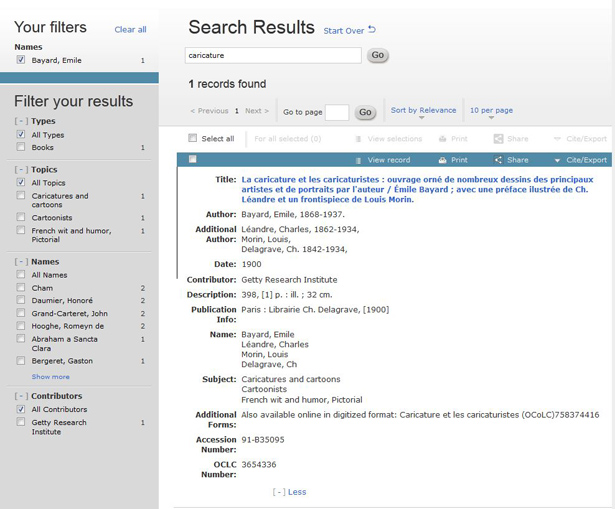This screenshot has width=615, height=509.
Task: Open the 10 per page dropdown
Action: coord(491,111)
